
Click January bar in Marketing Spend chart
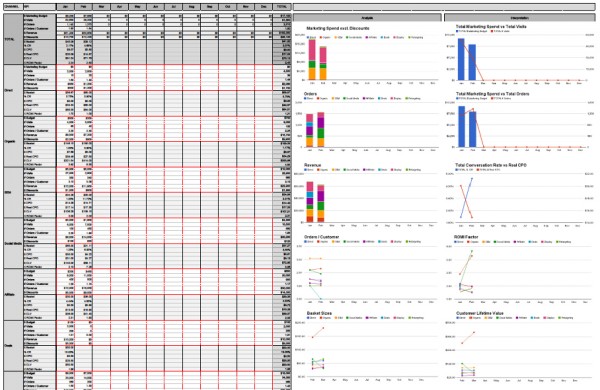point(312,59)
